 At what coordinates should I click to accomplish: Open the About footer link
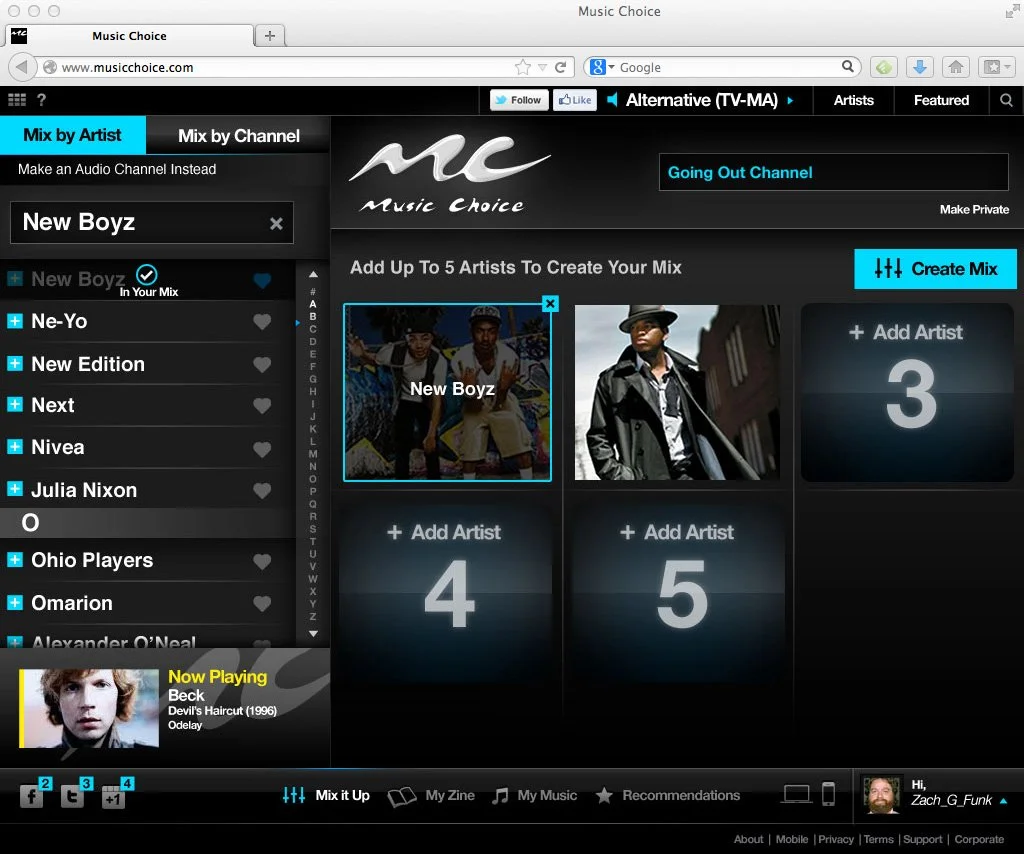tap(748, 839)
